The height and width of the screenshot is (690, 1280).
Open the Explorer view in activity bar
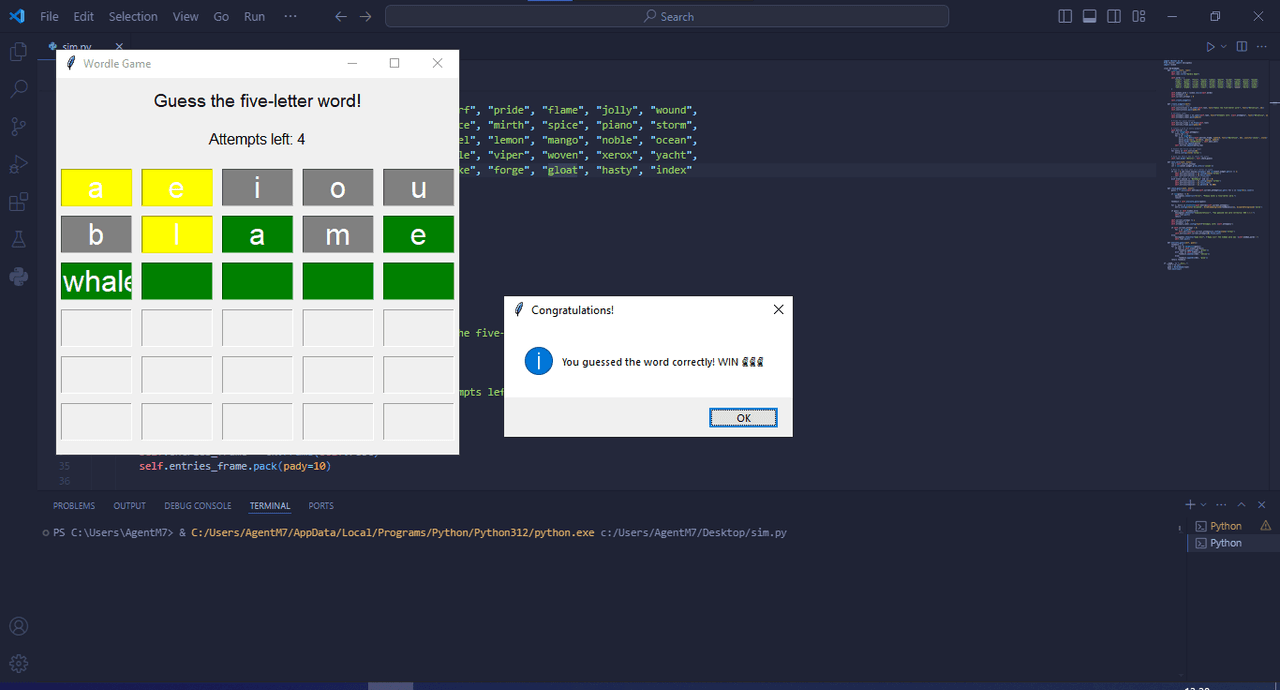click(x=18, y=52)
